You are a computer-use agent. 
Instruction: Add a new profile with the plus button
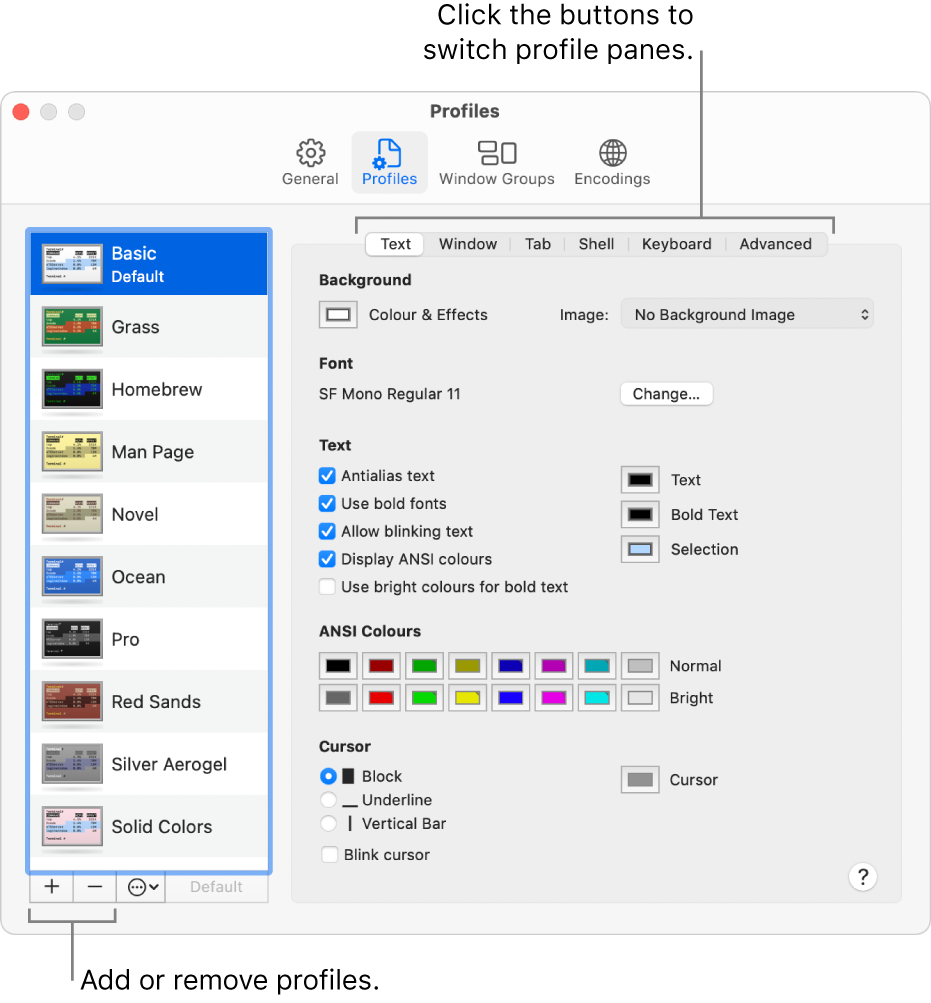click(x=50, y=886)
